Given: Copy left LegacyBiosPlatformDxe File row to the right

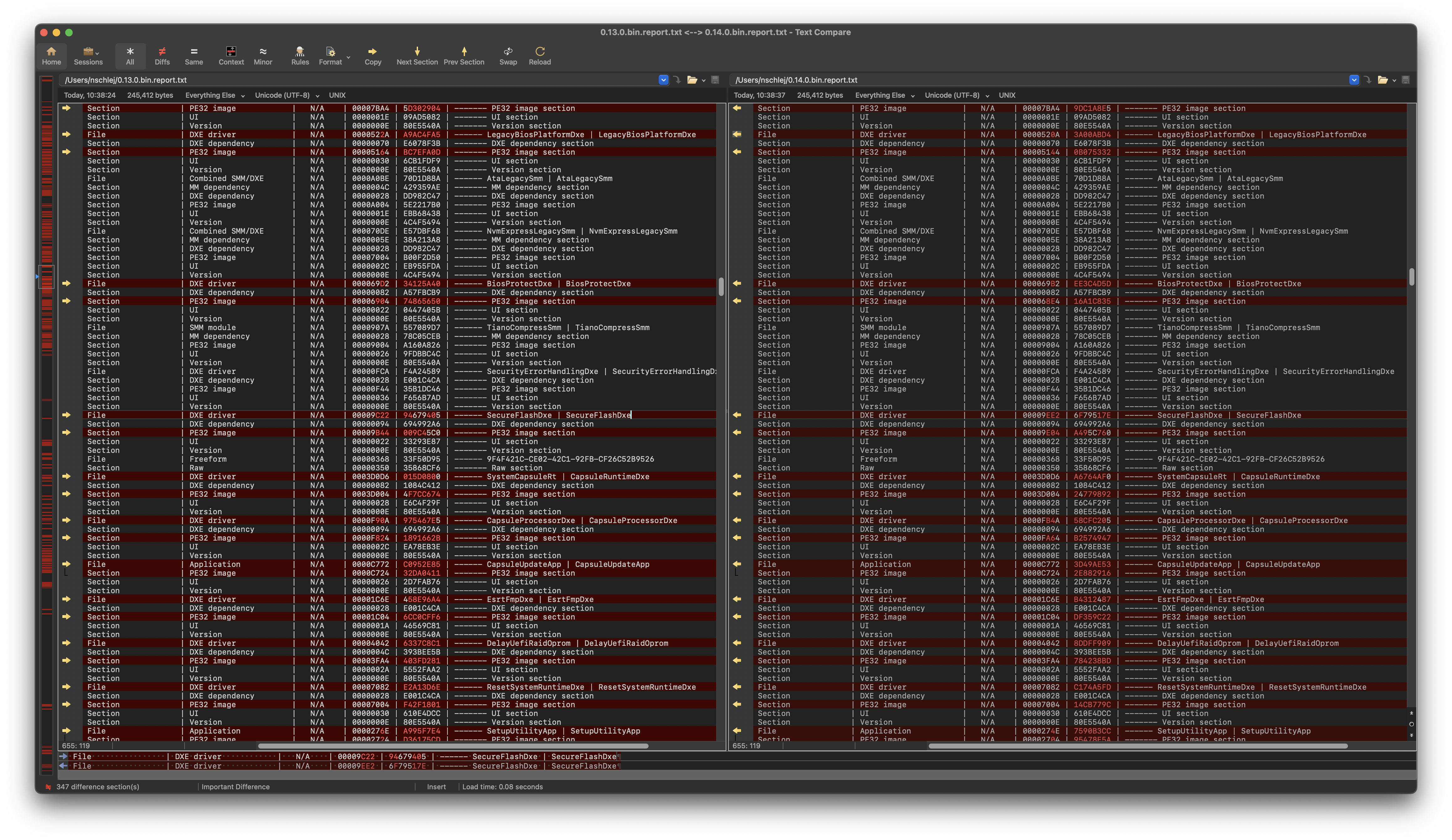Looking at the screenshot, I should click(66, 134).
